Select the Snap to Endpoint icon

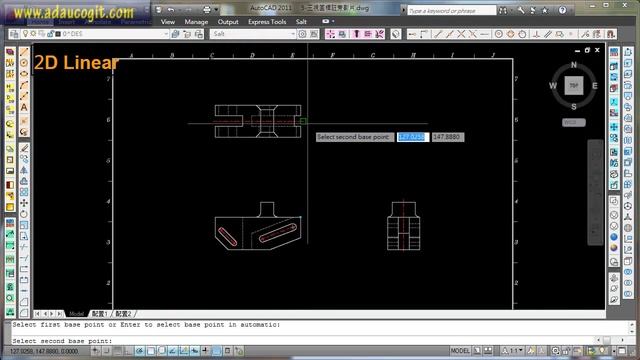tap(438, 34)
